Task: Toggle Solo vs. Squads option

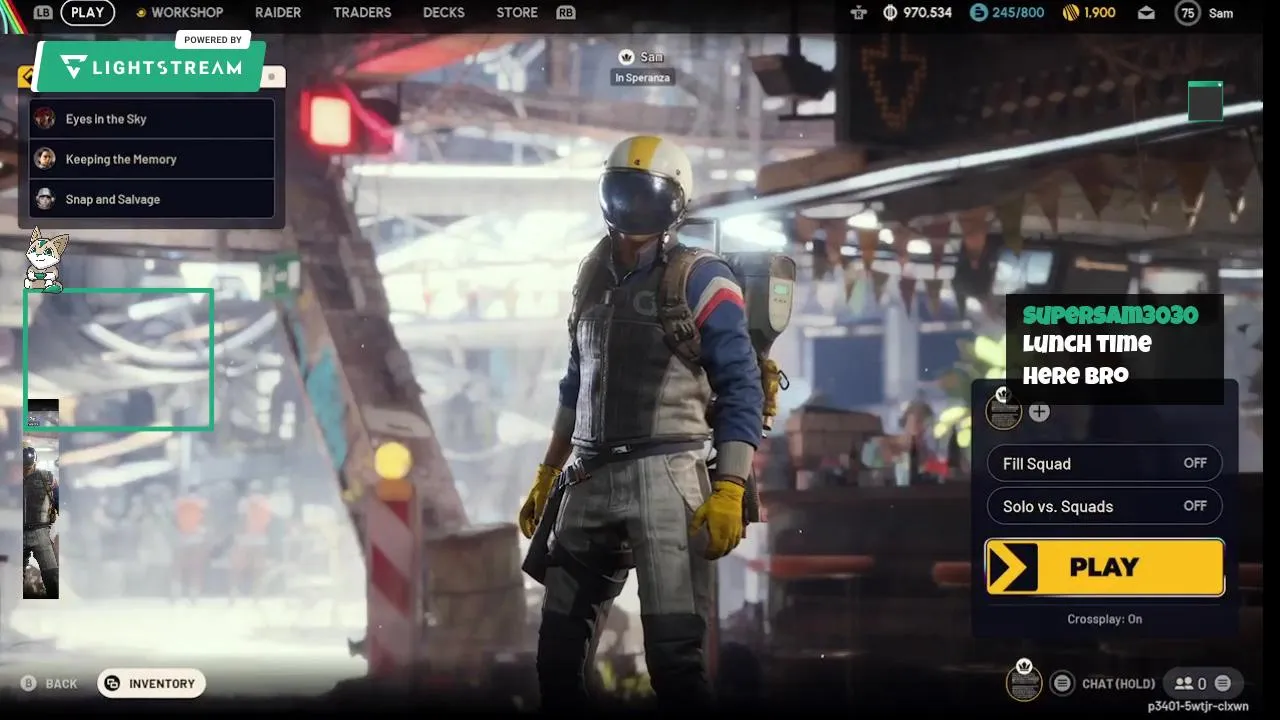Action: (x=1104, y=506)
